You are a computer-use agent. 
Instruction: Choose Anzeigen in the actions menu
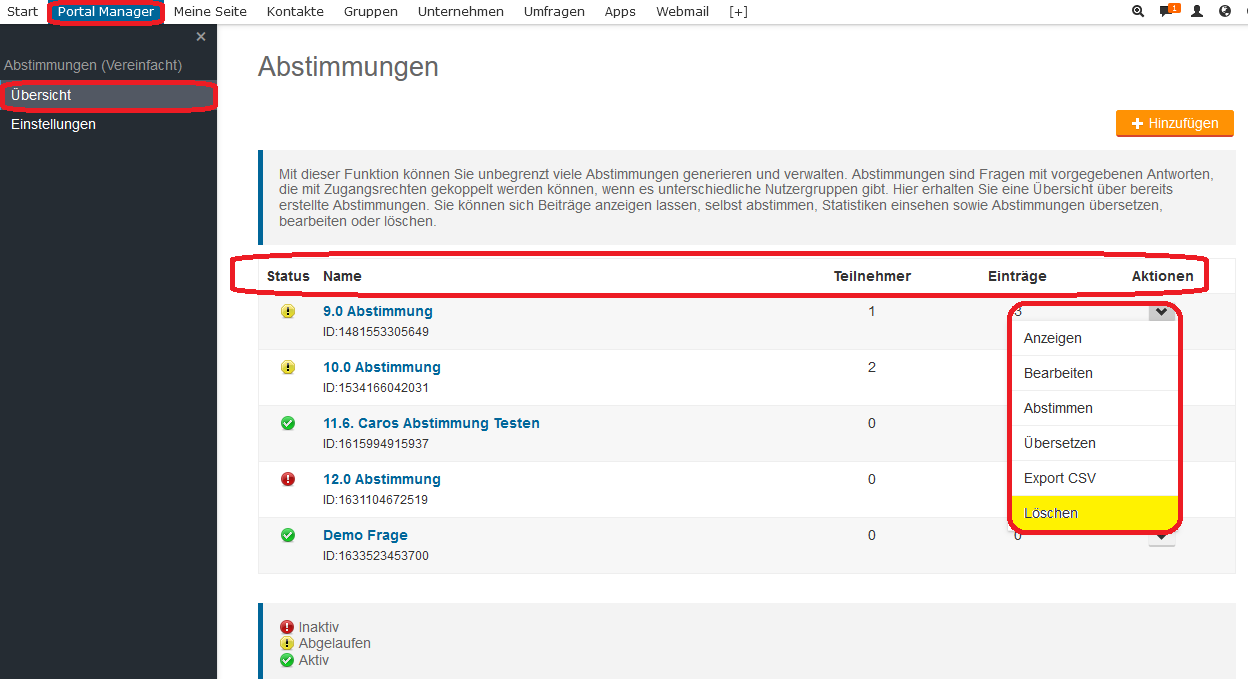pos(1095,338)
